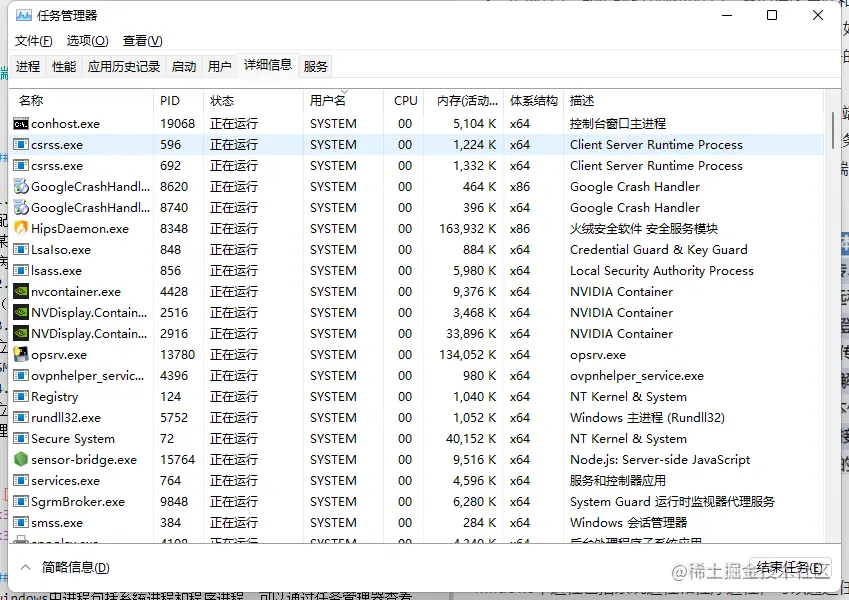
Task: Click the lsass.exe process icon
Action: 21,271
